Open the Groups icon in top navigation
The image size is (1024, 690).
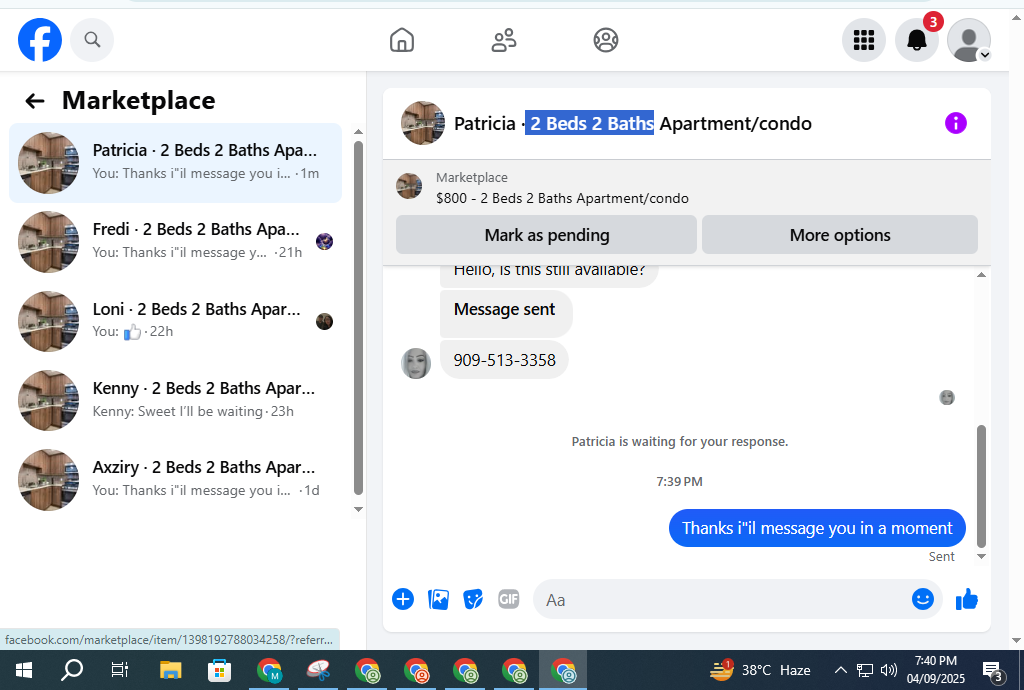[605, 40]
